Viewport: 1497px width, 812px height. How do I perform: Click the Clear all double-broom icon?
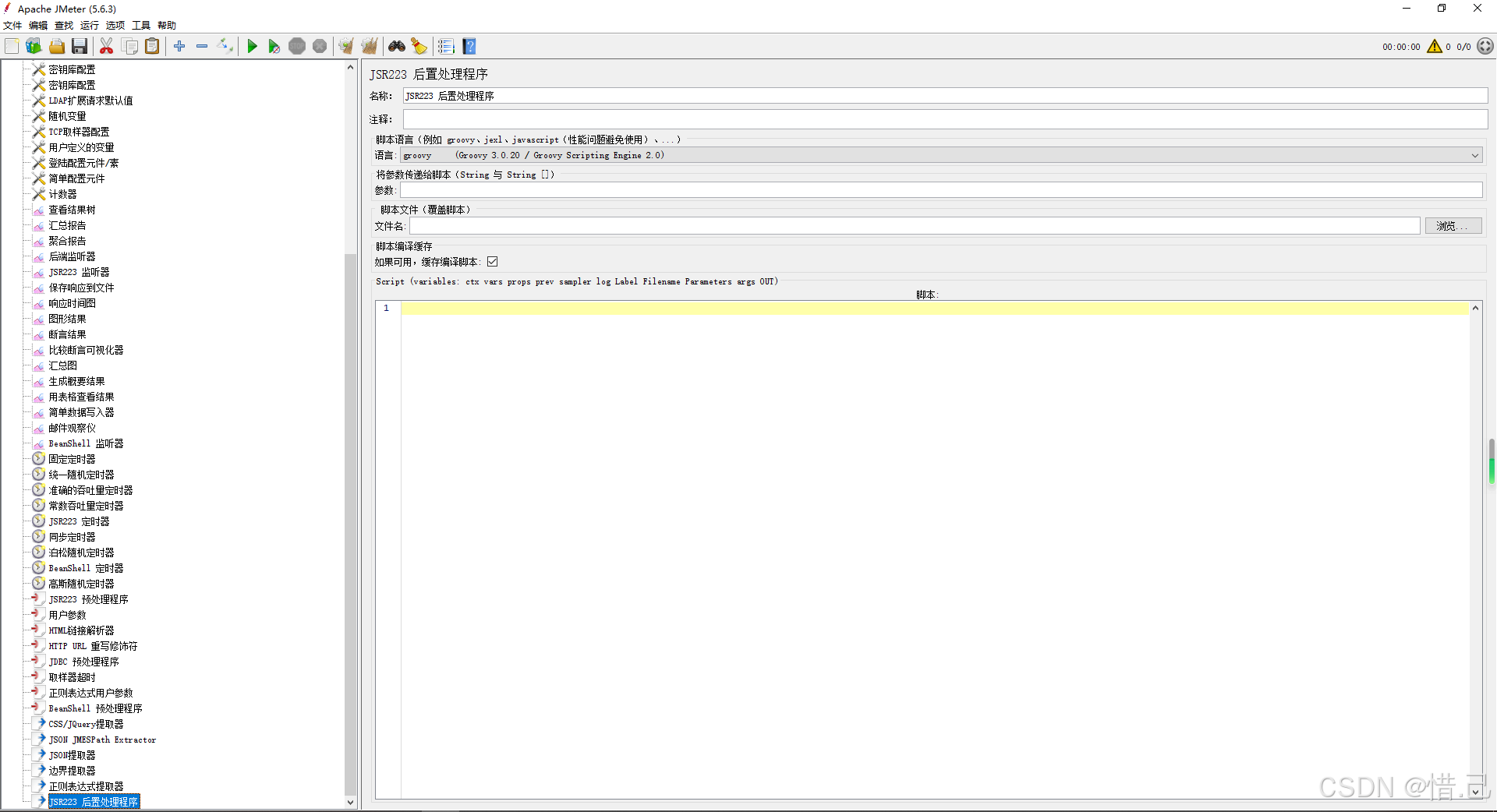[370, 47]
